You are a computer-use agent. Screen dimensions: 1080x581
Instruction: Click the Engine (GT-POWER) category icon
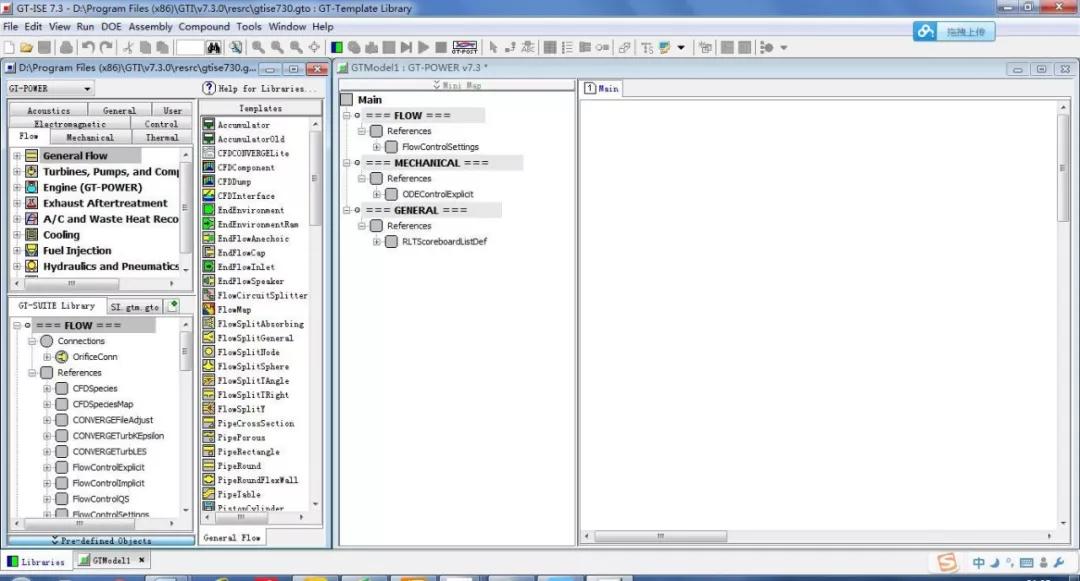pos(32,187)
